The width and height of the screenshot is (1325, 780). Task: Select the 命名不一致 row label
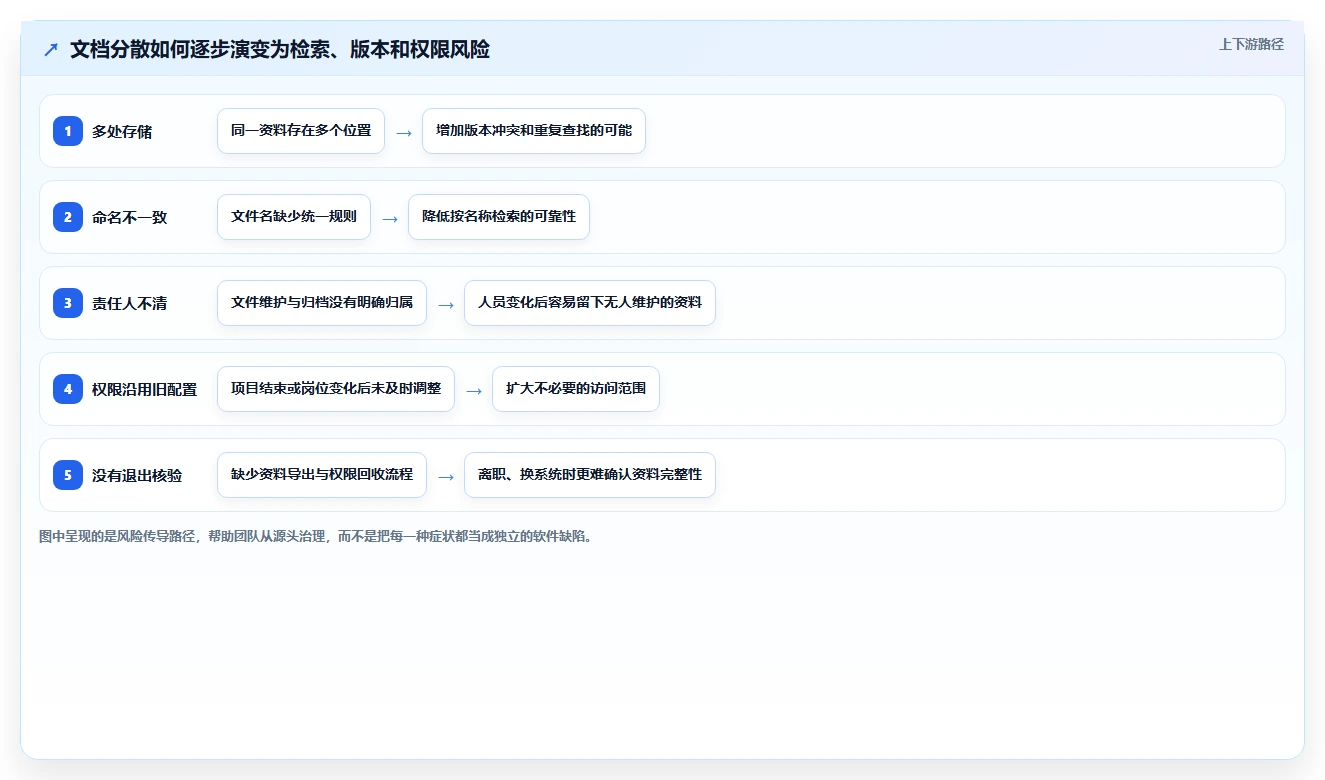pos(129,217)
